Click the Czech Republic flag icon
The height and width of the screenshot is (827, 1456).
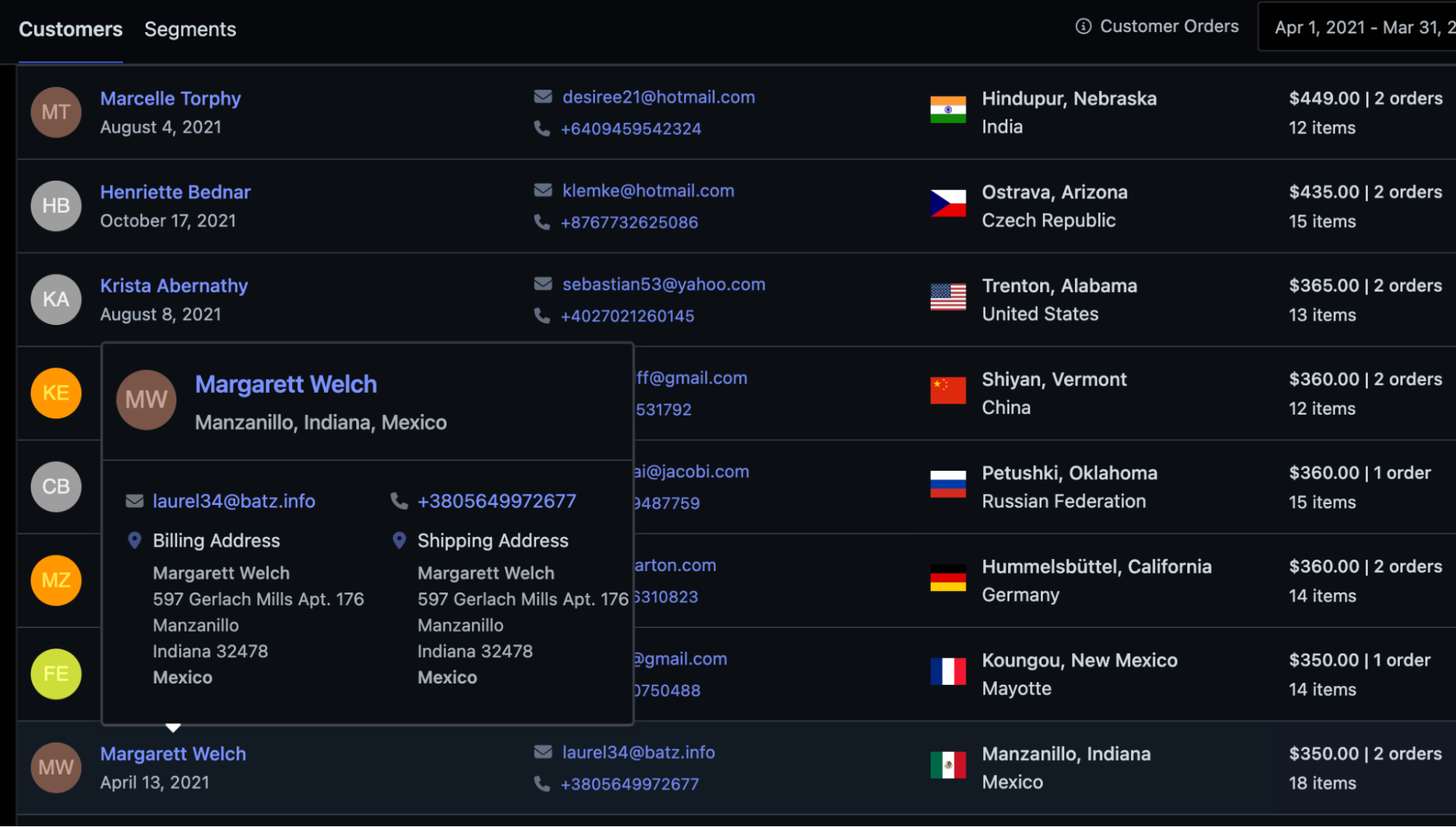coord(948,203)
